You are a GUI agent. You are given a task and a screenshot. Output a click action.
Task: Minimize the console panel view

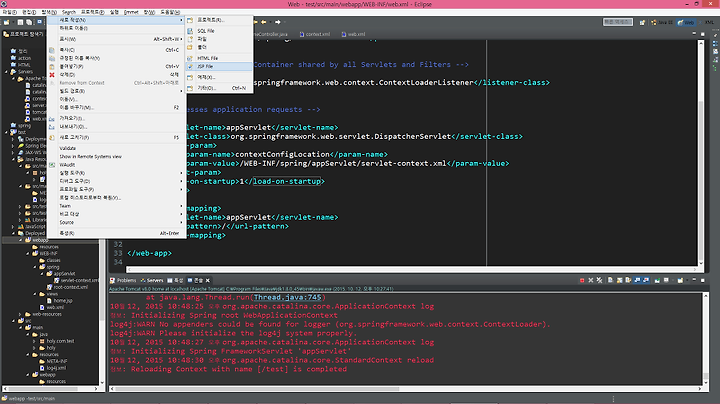pyautogui.click(x=694, y=280)
